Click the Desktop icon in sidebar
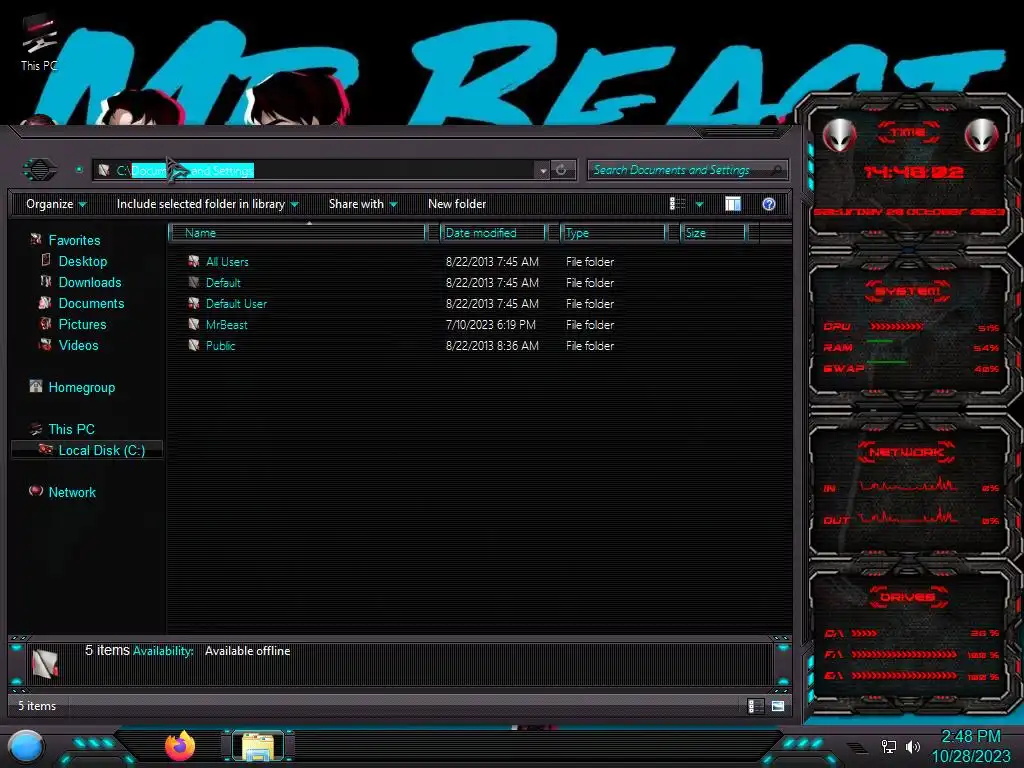 (46, 260)
